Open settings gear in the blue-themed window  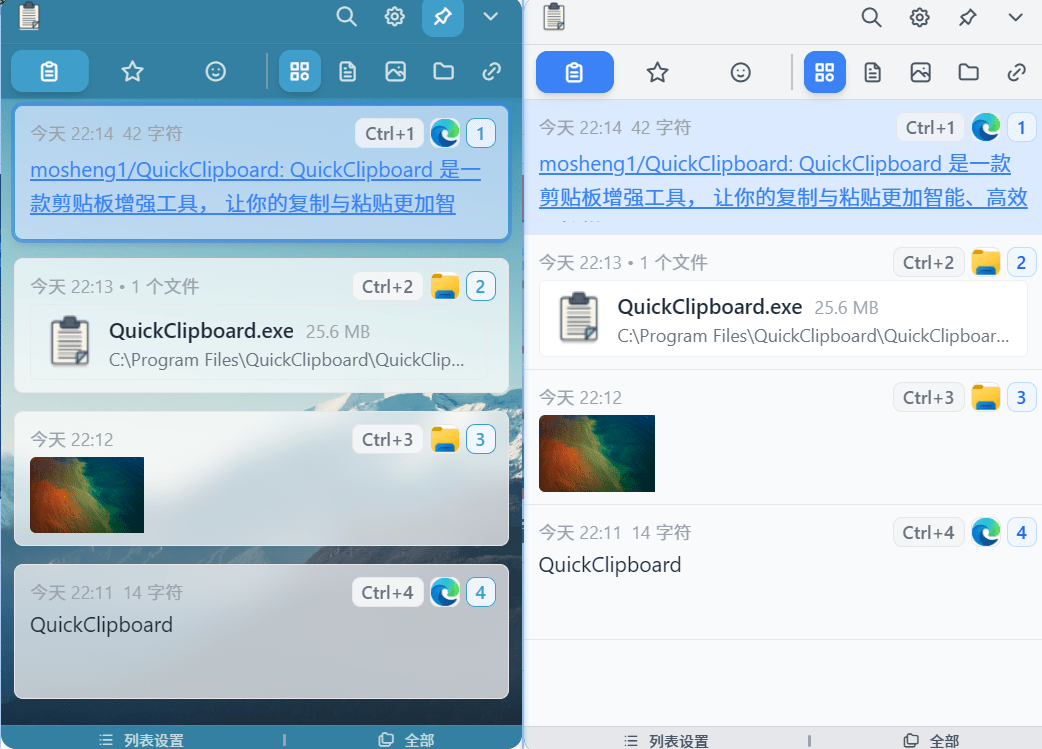pyautogui.click(x=395, y=16)
